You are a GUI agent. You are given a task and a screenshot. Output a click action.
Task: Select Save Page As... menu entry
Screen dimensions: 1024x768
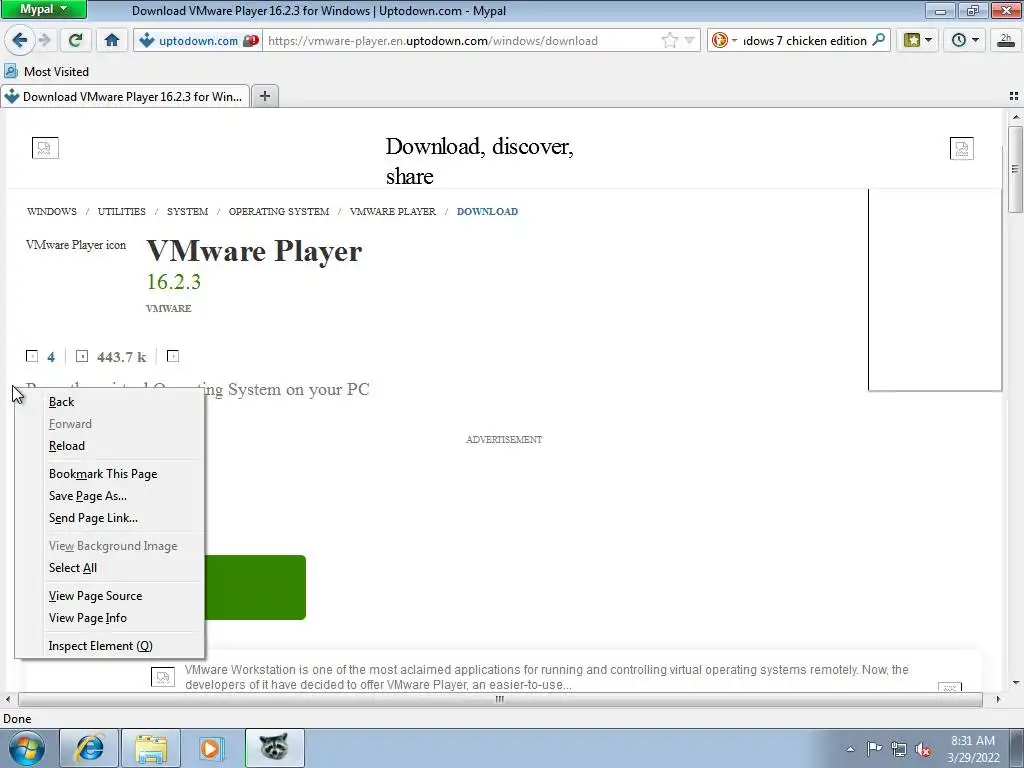click(x=110, y=496)
